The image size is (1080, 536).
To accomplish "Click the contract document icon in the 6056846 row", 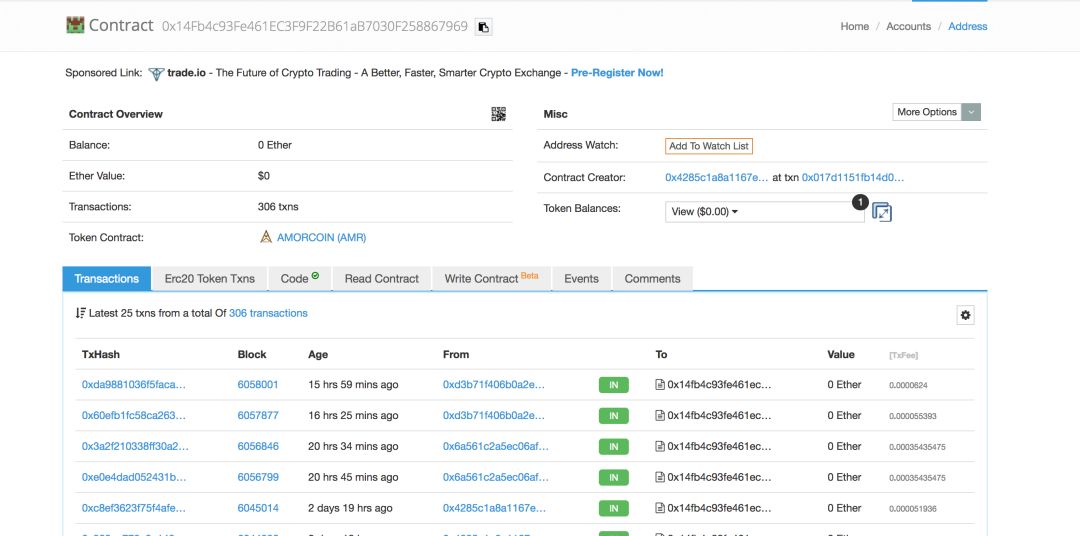I will pos(660,446).
